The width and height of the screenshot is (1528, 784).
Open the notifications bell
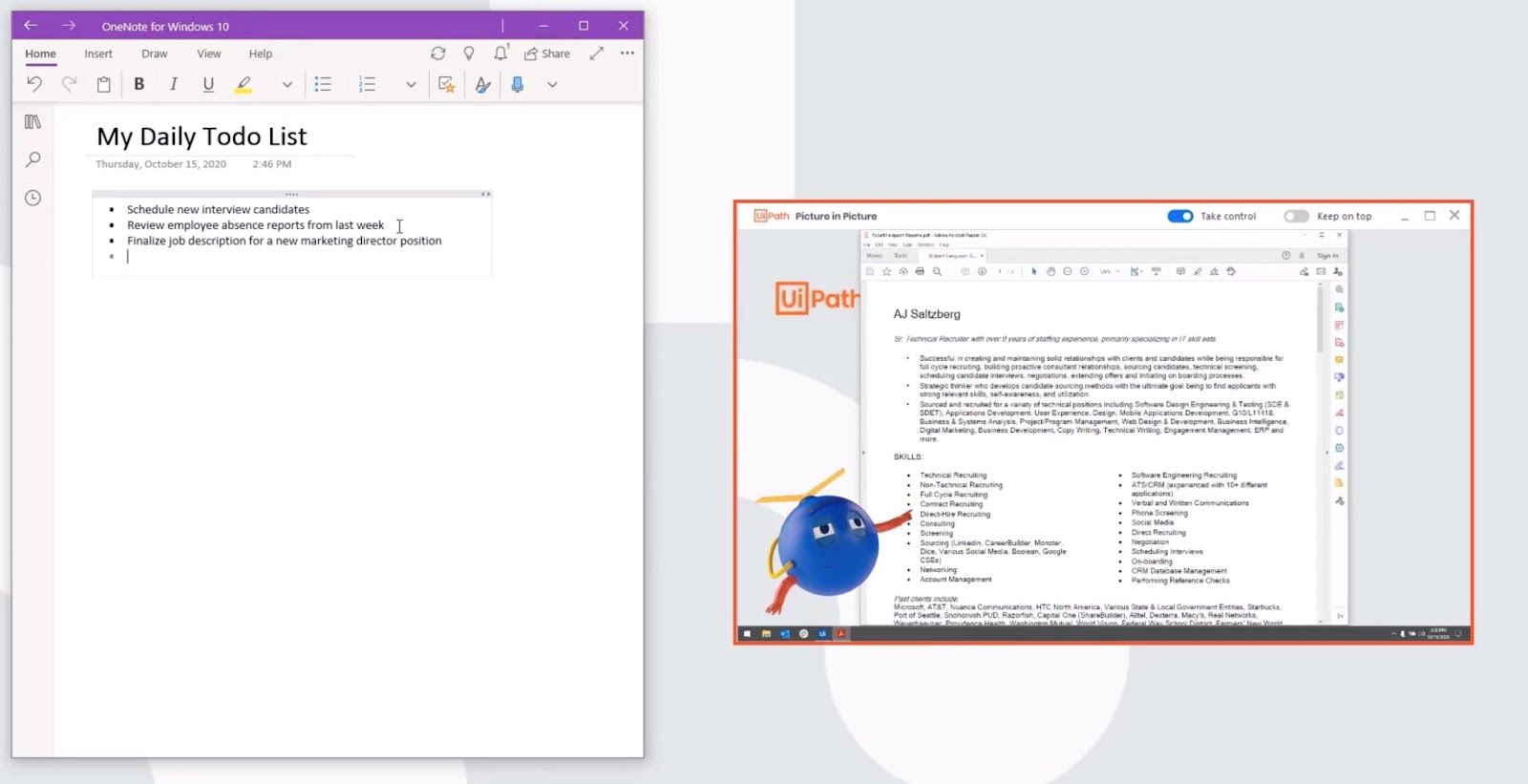pos(500,53)
